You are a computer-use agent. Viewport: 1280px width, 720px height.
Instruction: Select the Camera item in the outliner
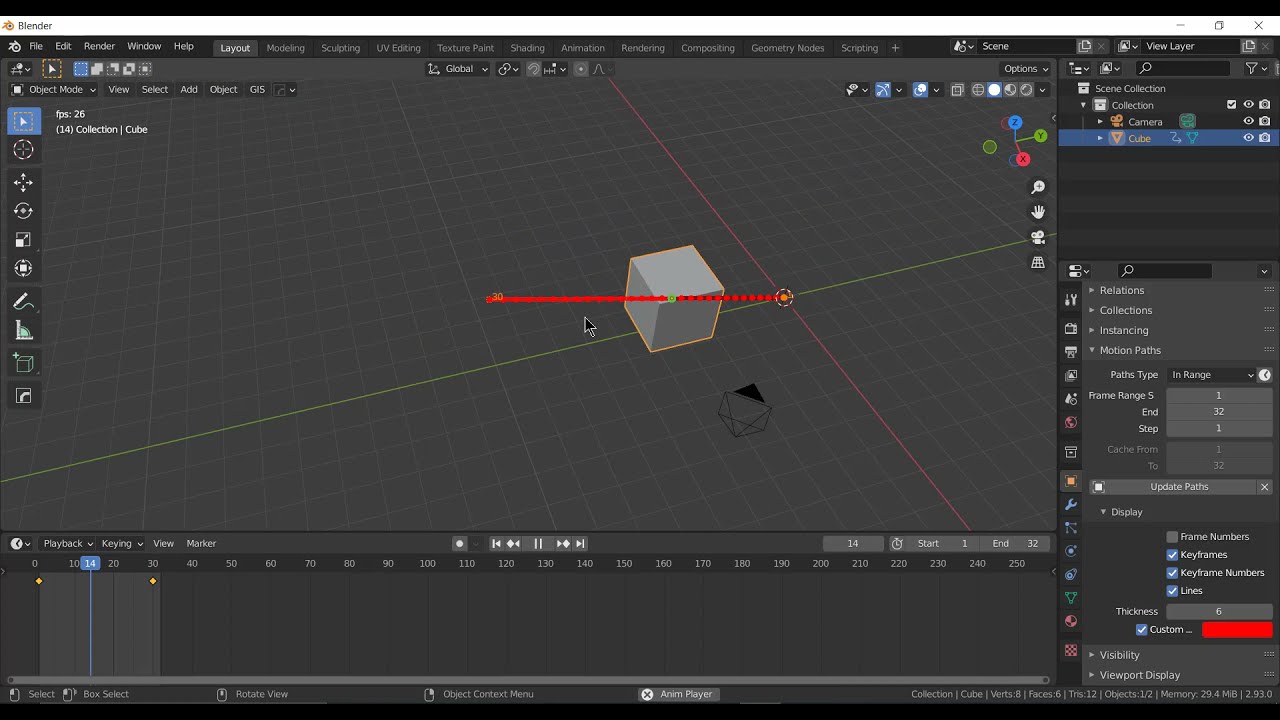pos(1145,121)
